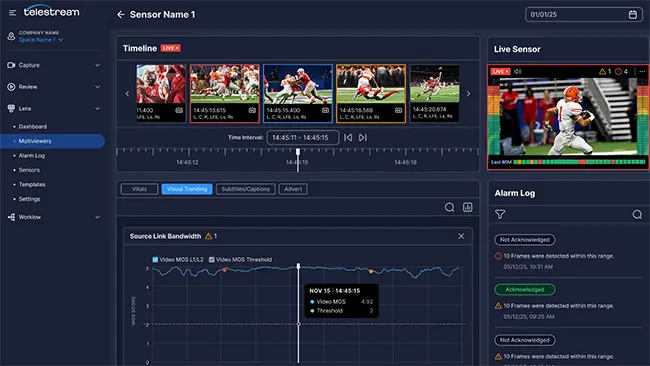Image resolution: width=650 pixels, height=366 pixels.
Task: Click the Live Sensor video preview
Action: (568, 116)
